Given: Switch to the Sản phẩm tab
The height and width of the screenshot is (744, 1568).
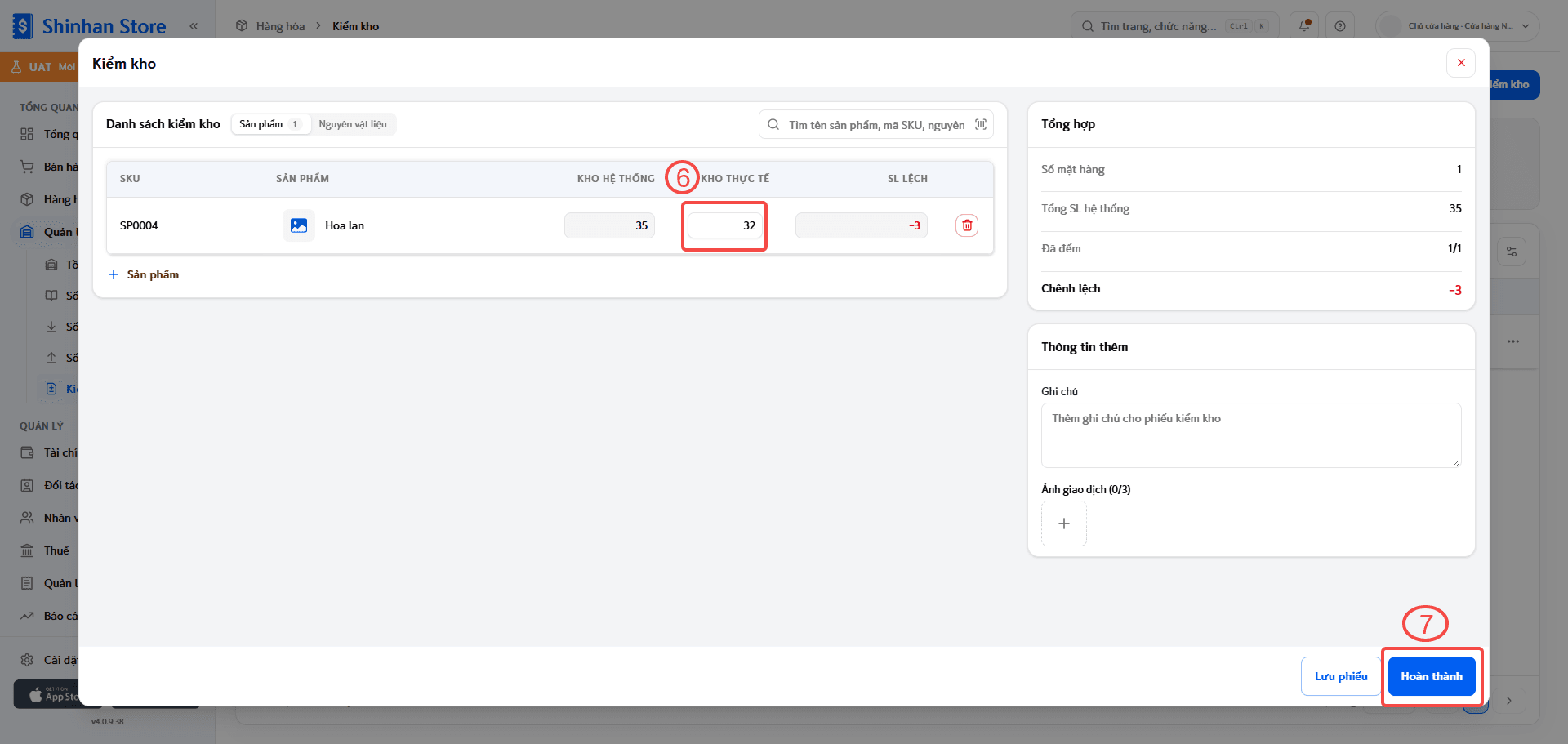Looking at the screenshot, I should [271, 124].
